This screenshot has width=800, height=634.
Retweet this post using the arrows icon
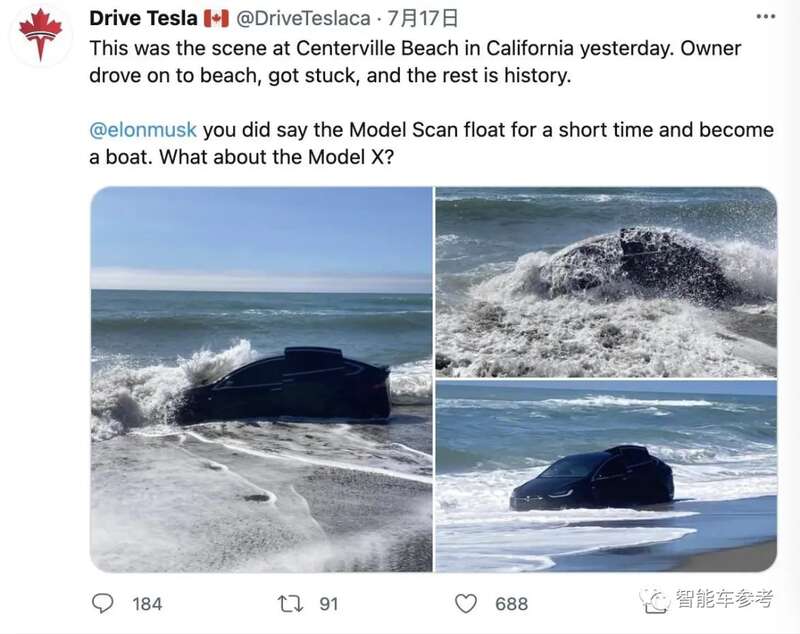click(289, 603)
